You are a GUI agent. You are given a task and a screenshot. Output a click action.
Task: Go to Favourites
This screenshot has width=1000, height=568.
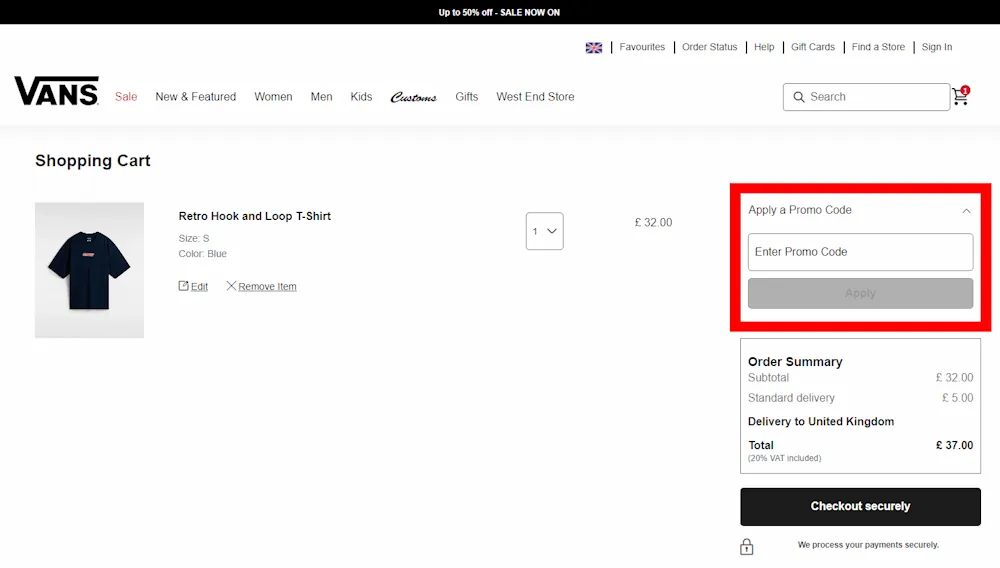point(642,47)
